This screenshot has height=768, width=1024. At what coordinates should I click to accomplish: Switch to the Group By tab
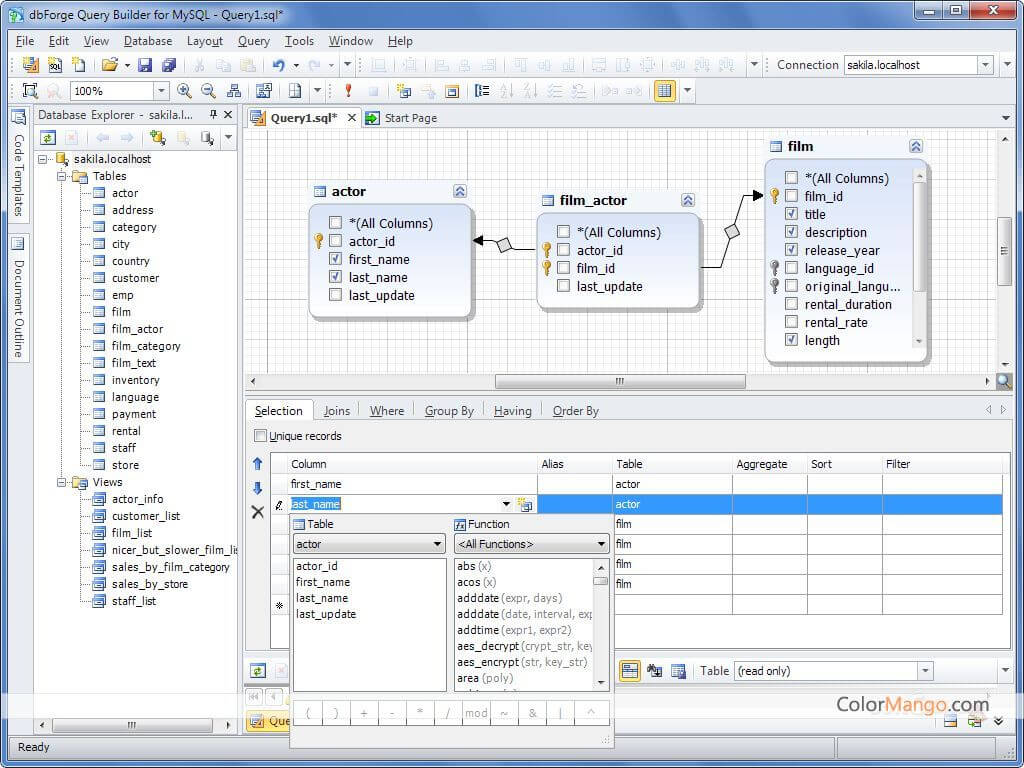pos(449,411)
